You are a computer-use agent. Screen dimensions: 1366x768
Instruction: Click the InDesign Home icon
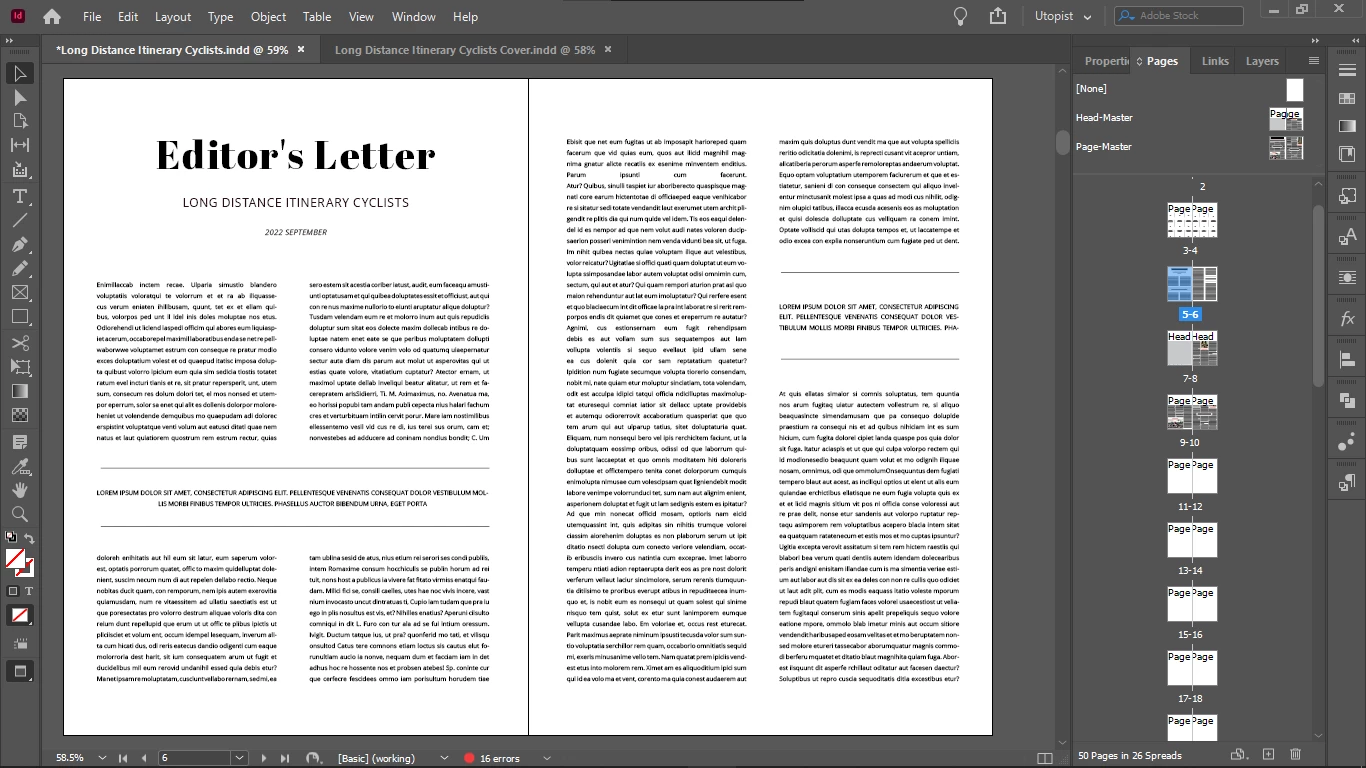pos(52,17)
